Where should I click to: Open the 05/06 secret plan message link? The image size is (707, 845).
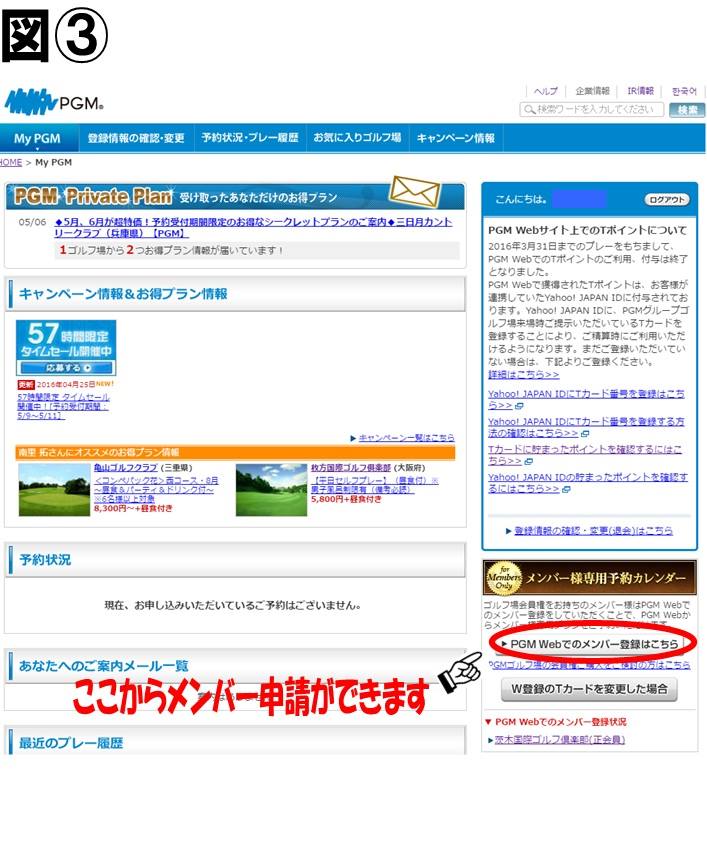(x=253, y=227)
